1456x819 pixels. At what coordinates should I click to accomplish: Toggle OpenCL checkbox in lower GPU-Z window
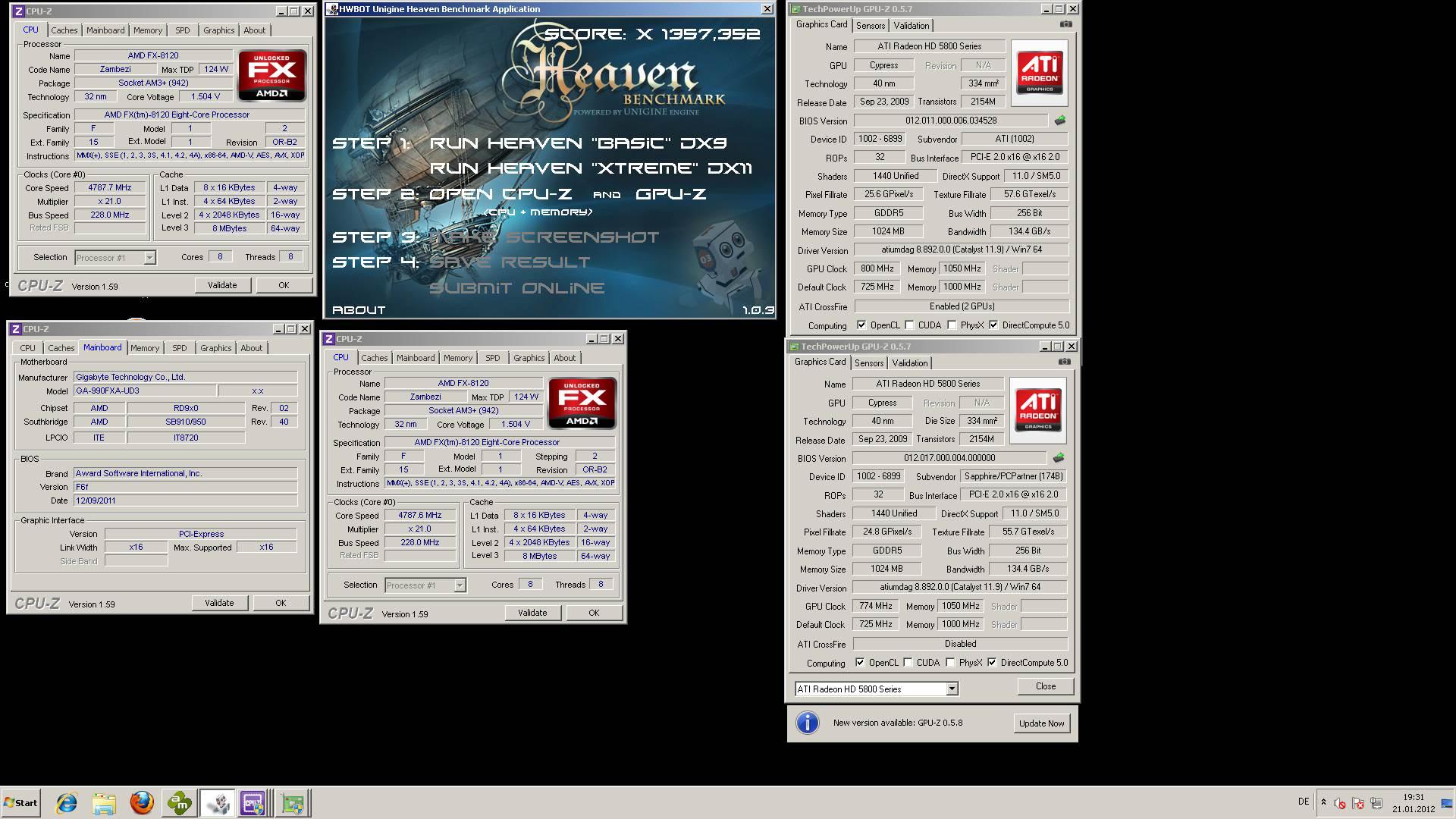point(860,663)
